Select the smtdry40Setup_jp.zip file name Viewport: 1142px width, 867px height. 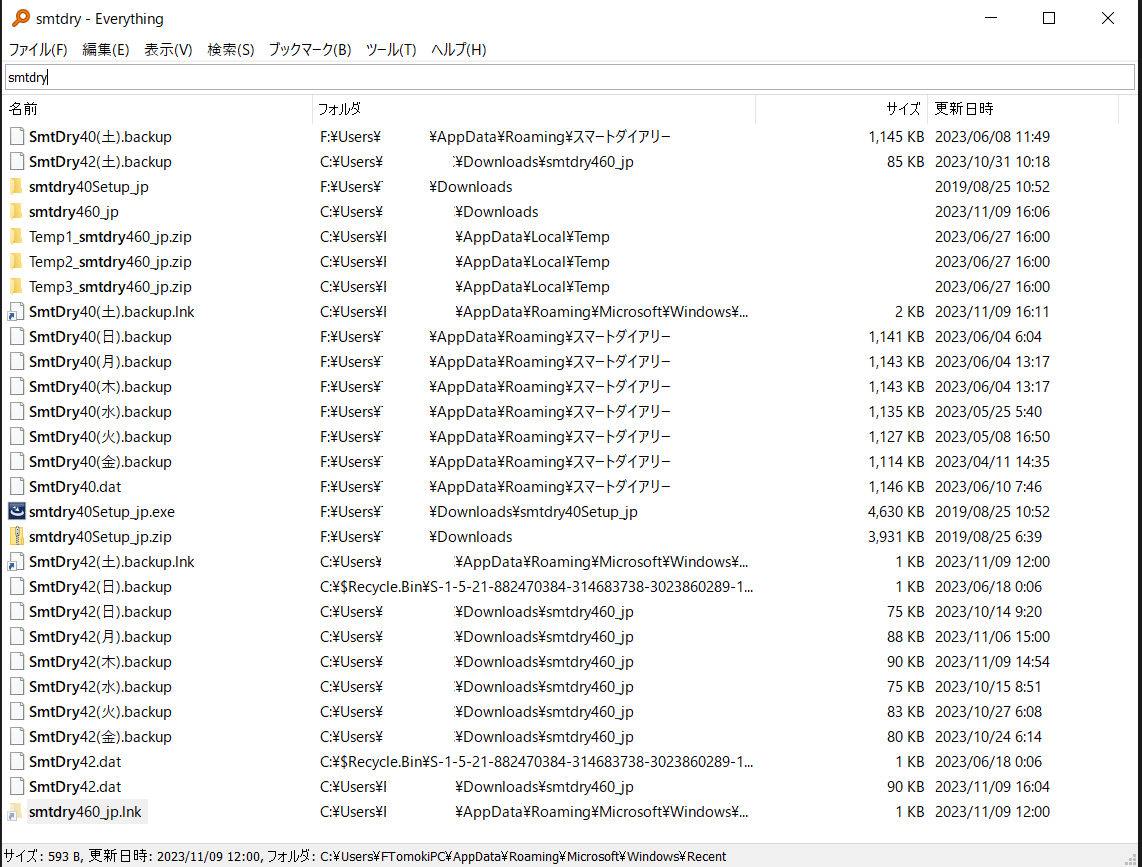click(101, 537)
